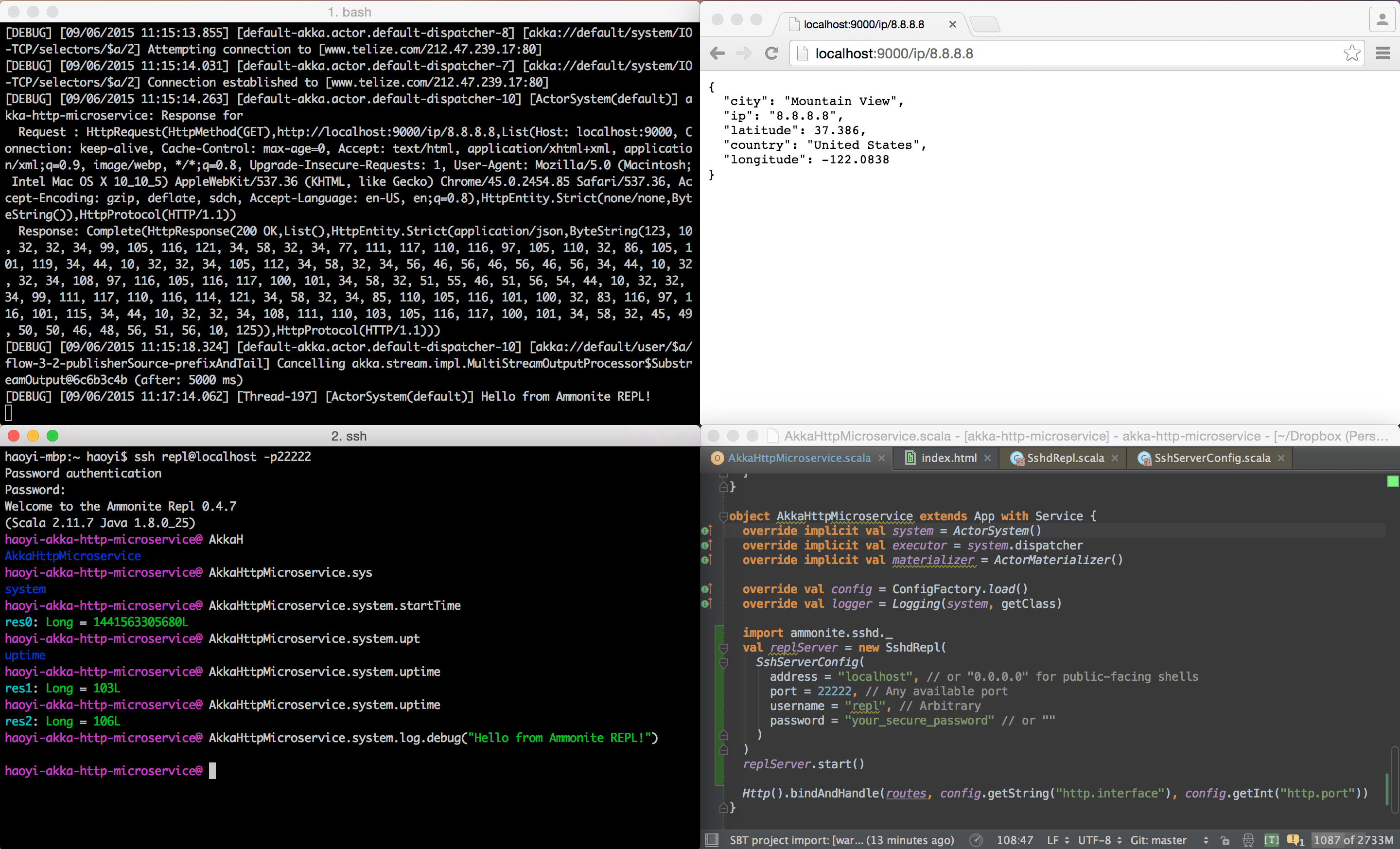Click the Chrome address bar URL
Viewport: 1400px width, 849px height.
point(894,53)
